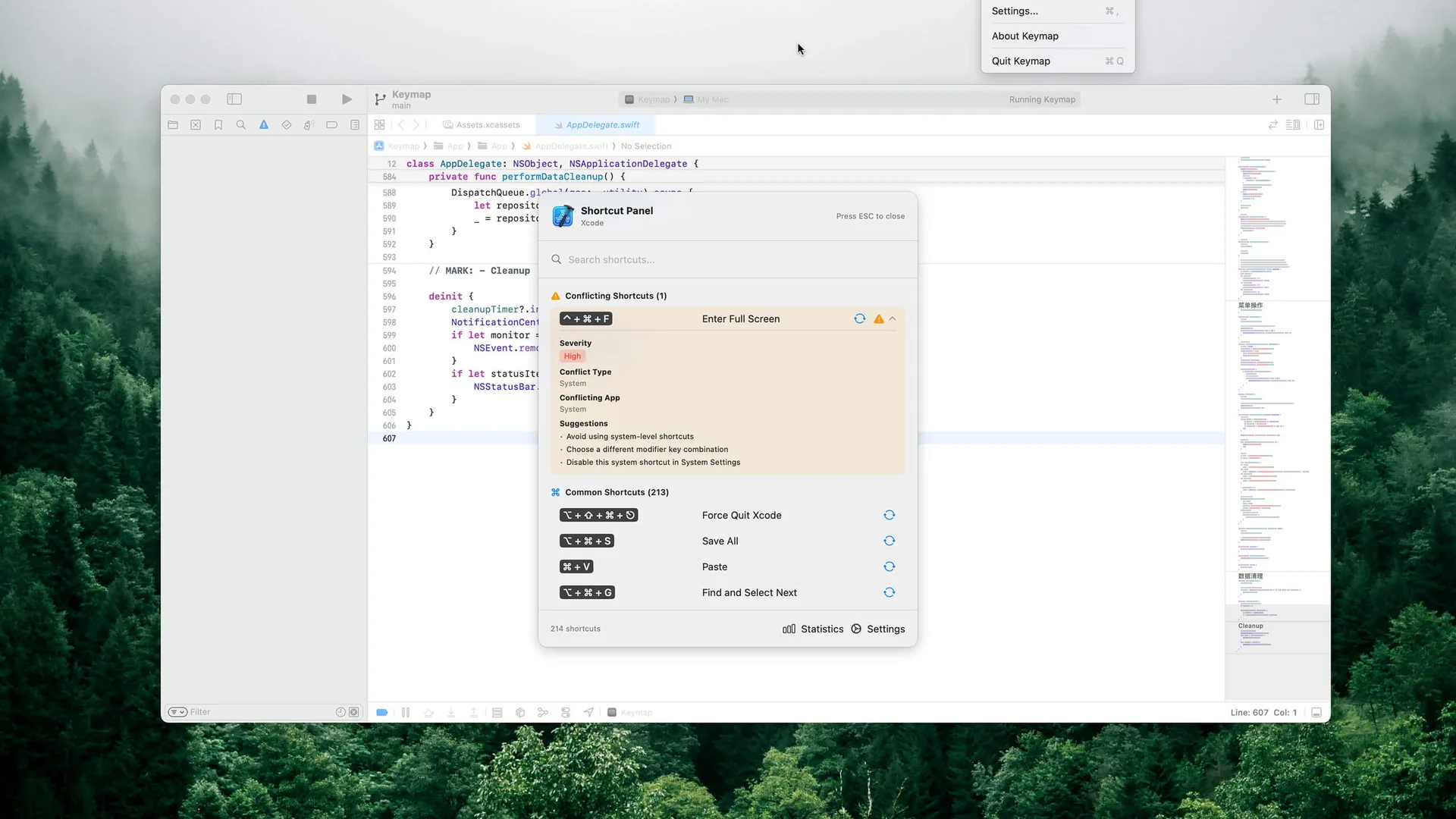Viewport: 1456px width, 819px height.
Task: Click the conflict warning icon for Enter Full Screen
Action: point(879,319)
